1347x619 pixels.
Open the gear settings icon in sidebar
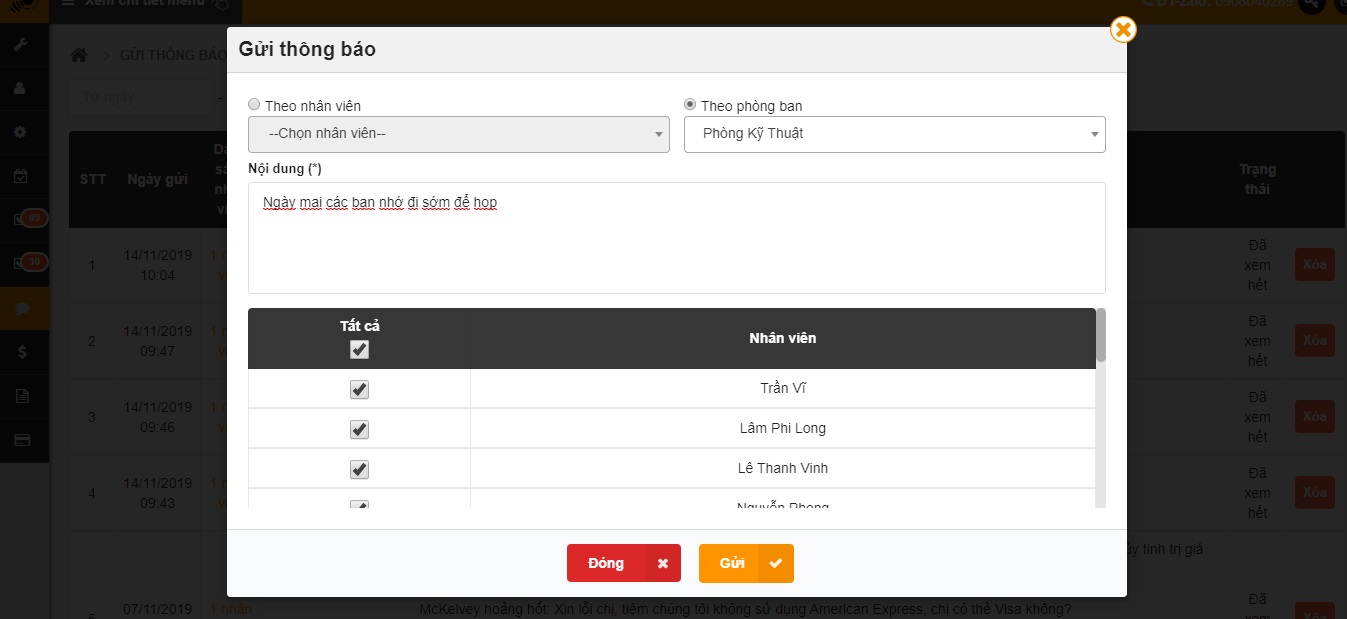tap(21, 132)
